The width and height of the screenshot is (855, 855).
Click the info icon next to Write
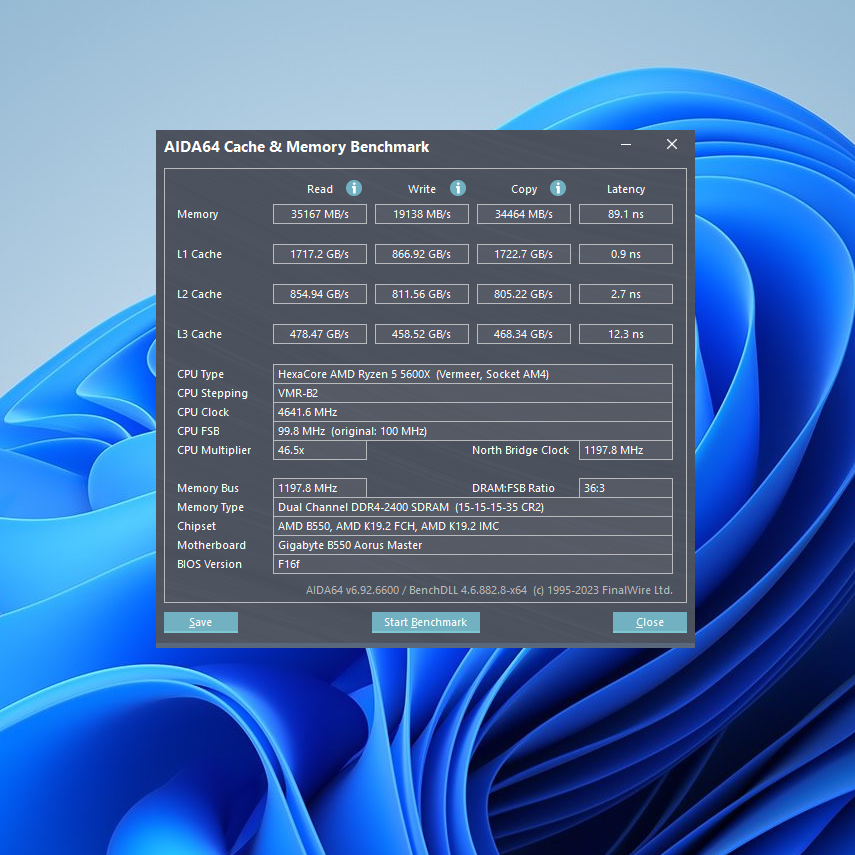pos(458,188)
